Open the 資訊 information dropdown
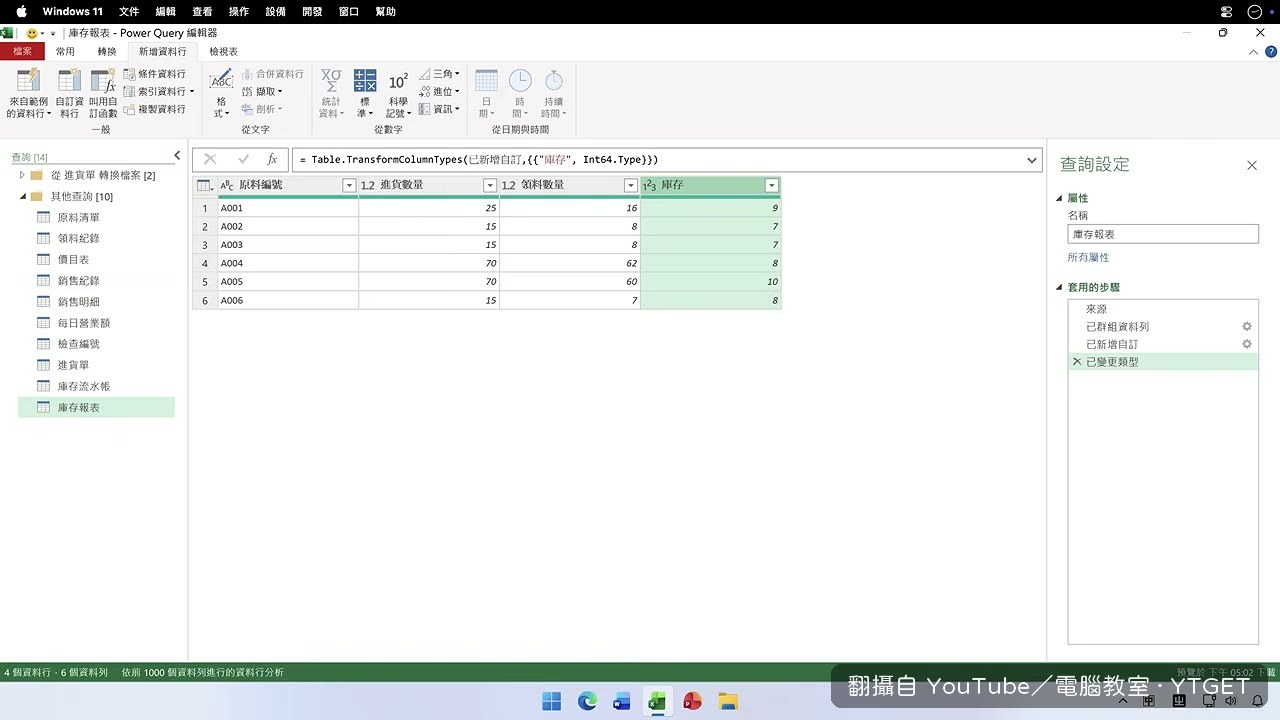This screenshot has height=720, width=1280. (x=439, y=109)
